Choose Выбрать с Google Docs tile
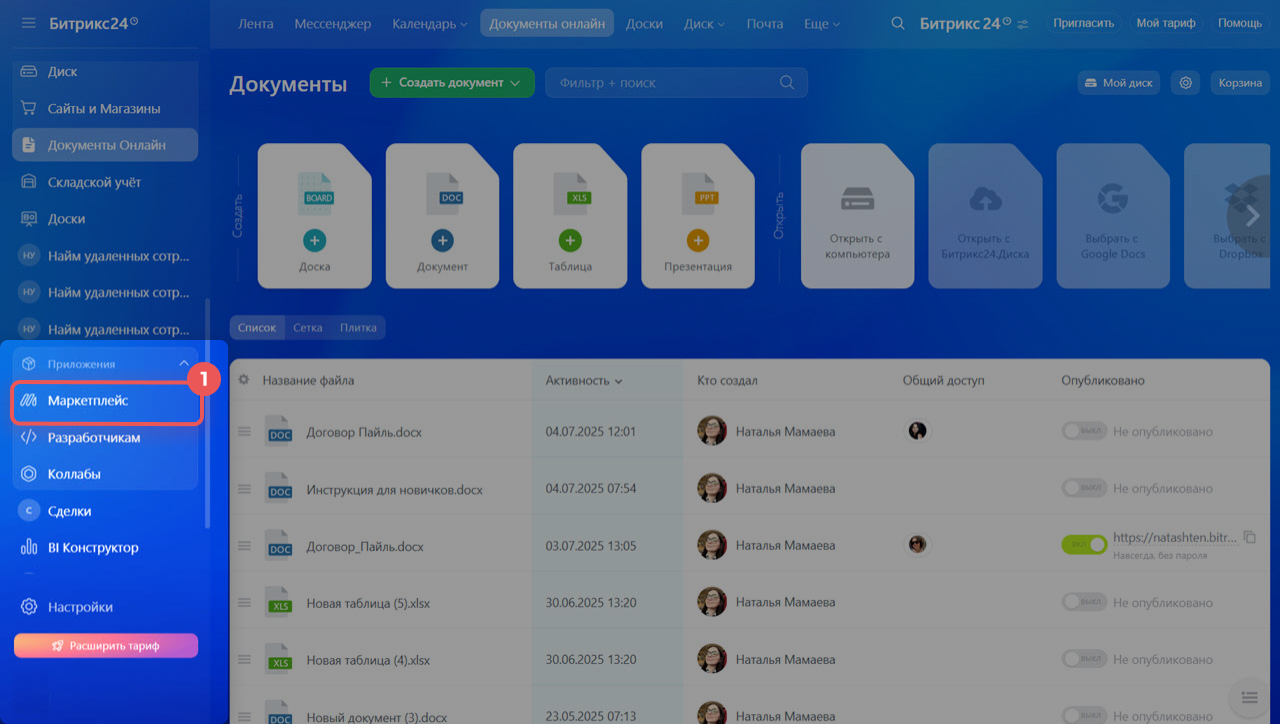The width and height of the screenshot is (1280, 724). (1112, 216)
